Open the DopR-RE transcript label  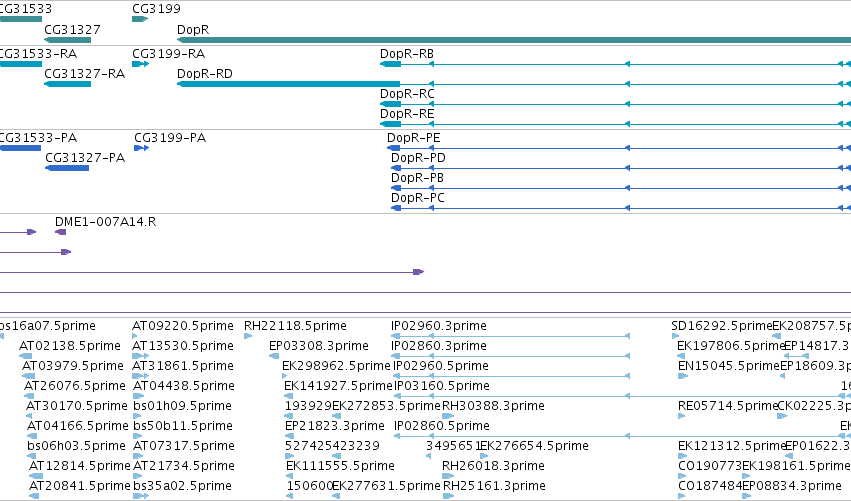click(407, 114)
